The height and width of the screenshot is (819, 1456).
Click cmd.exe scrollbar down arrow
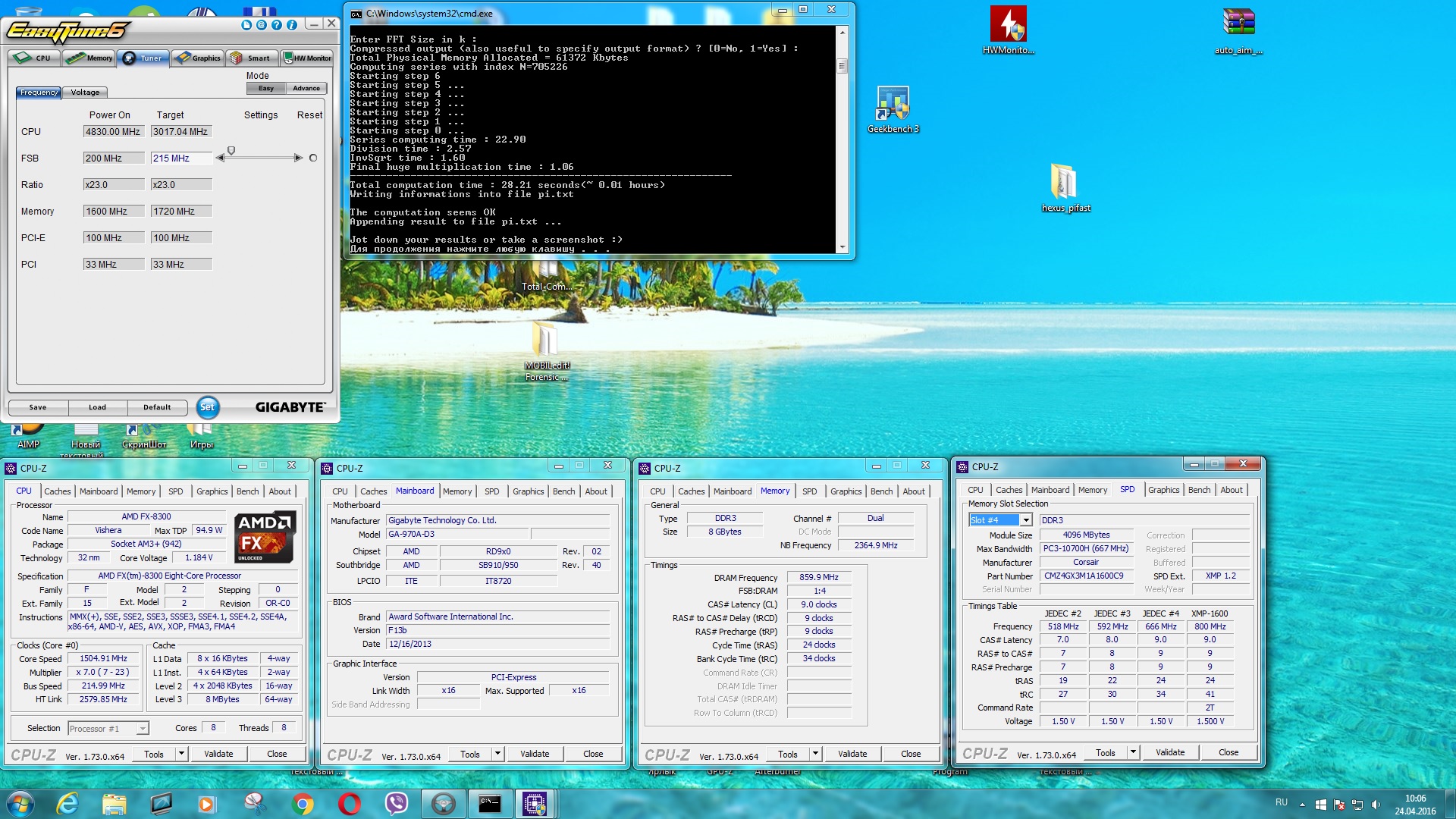[x=842, y=248]
